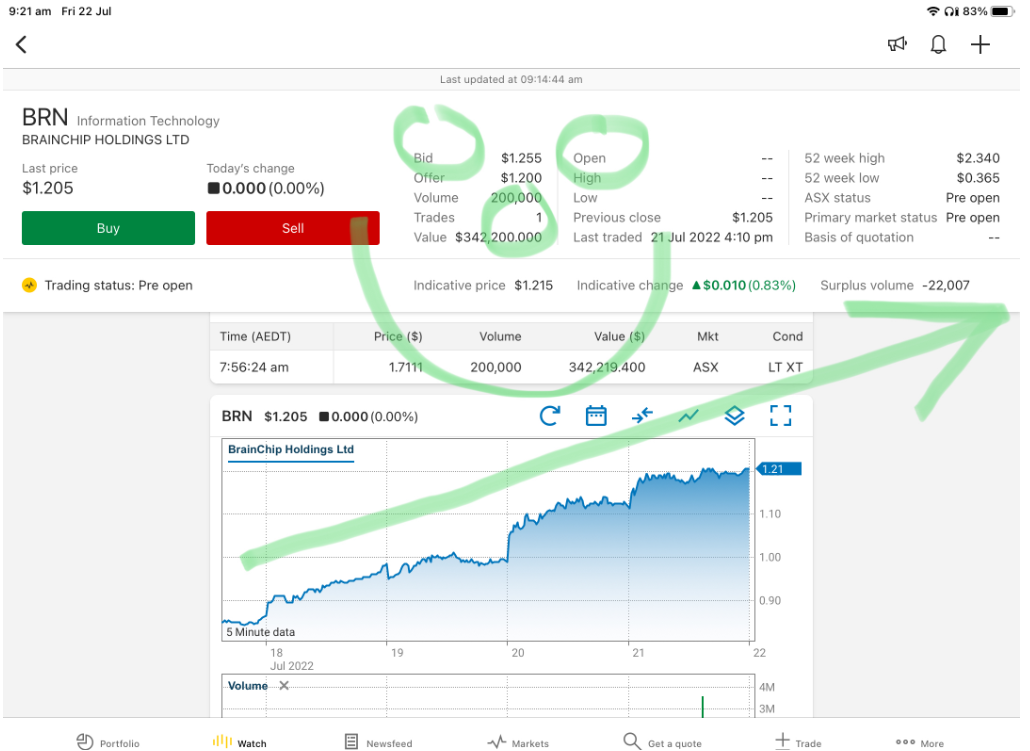Open the chart date range calendar

pyautogui.click(x=596, y=416)
